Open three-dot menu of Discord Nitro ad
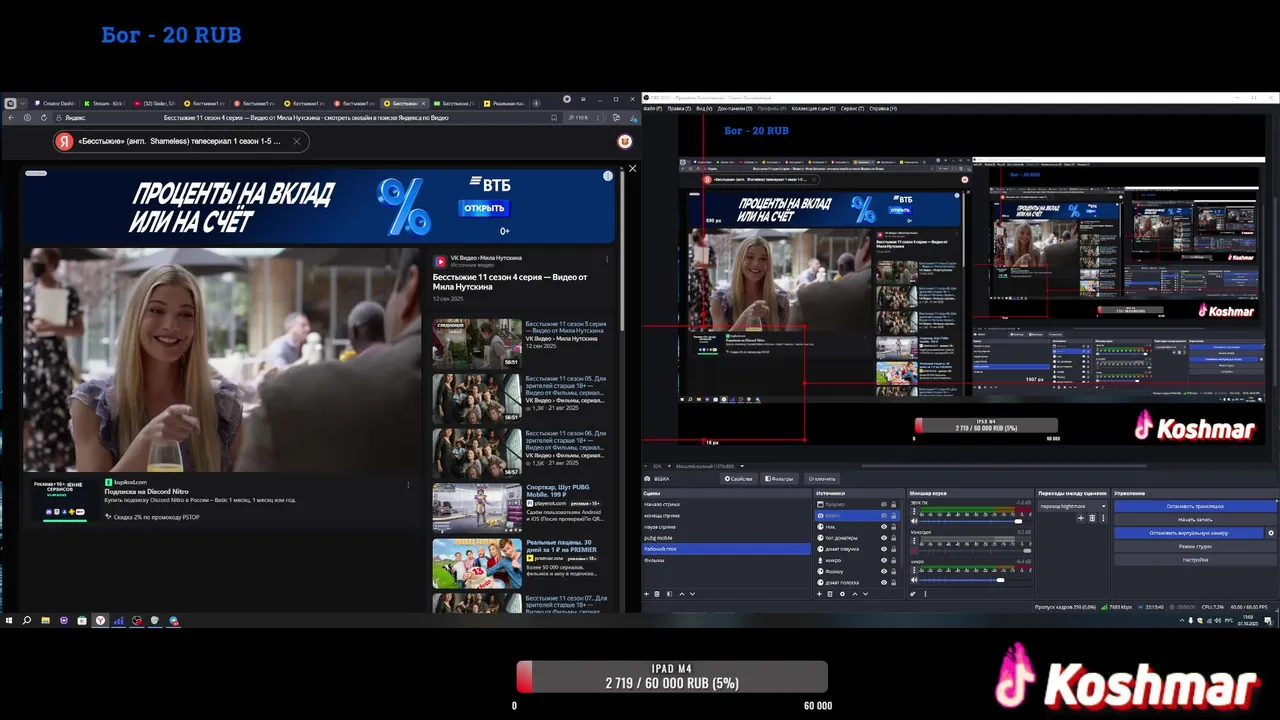Image resolution: width=1280 pixels, height=720 pixels. coord(408,485)
